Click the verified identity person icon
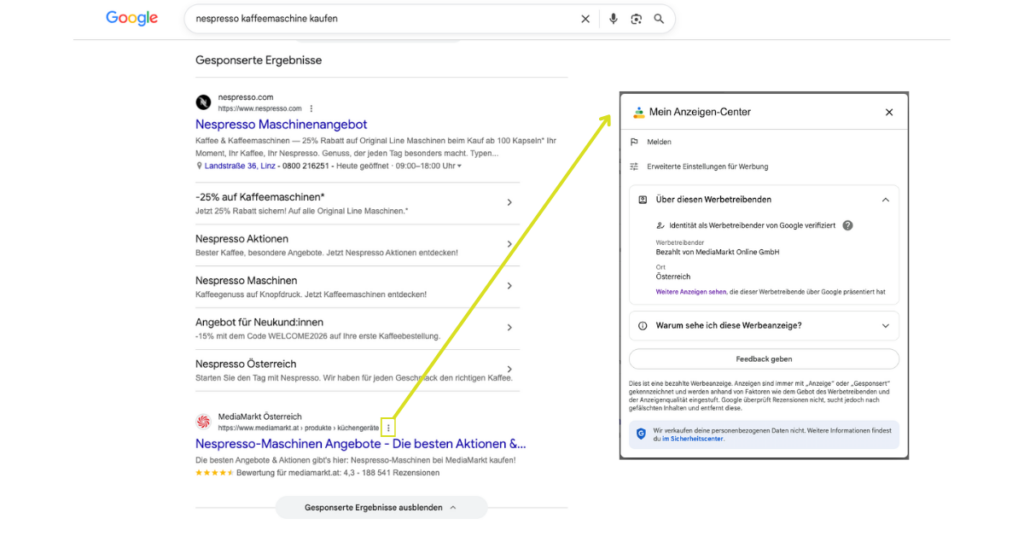1024x536 pixels. click(x=660, y=225)
